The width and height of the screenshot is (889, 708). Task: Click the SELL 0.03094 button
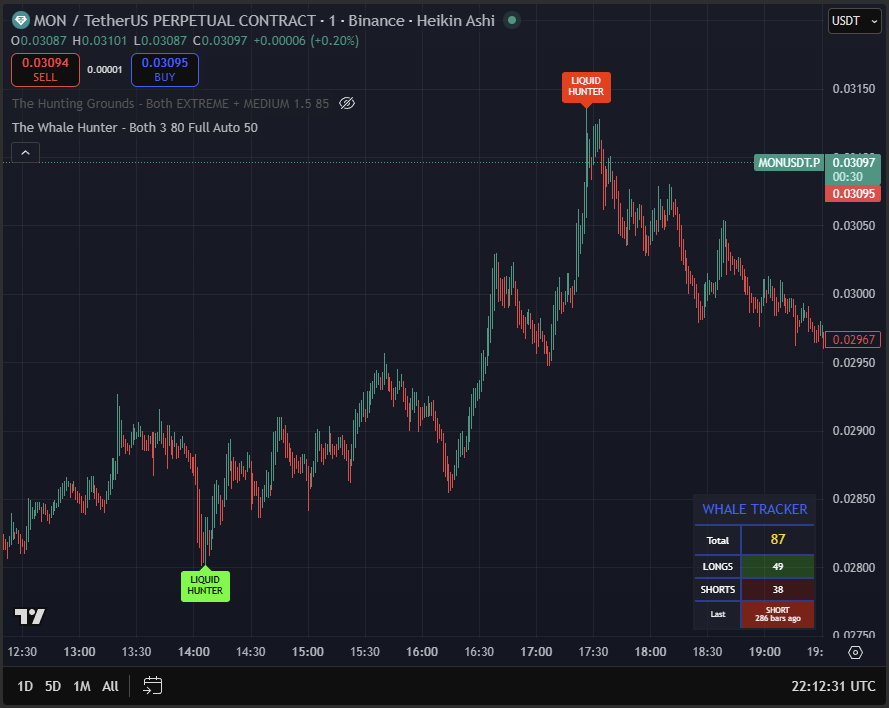point(44,70)
